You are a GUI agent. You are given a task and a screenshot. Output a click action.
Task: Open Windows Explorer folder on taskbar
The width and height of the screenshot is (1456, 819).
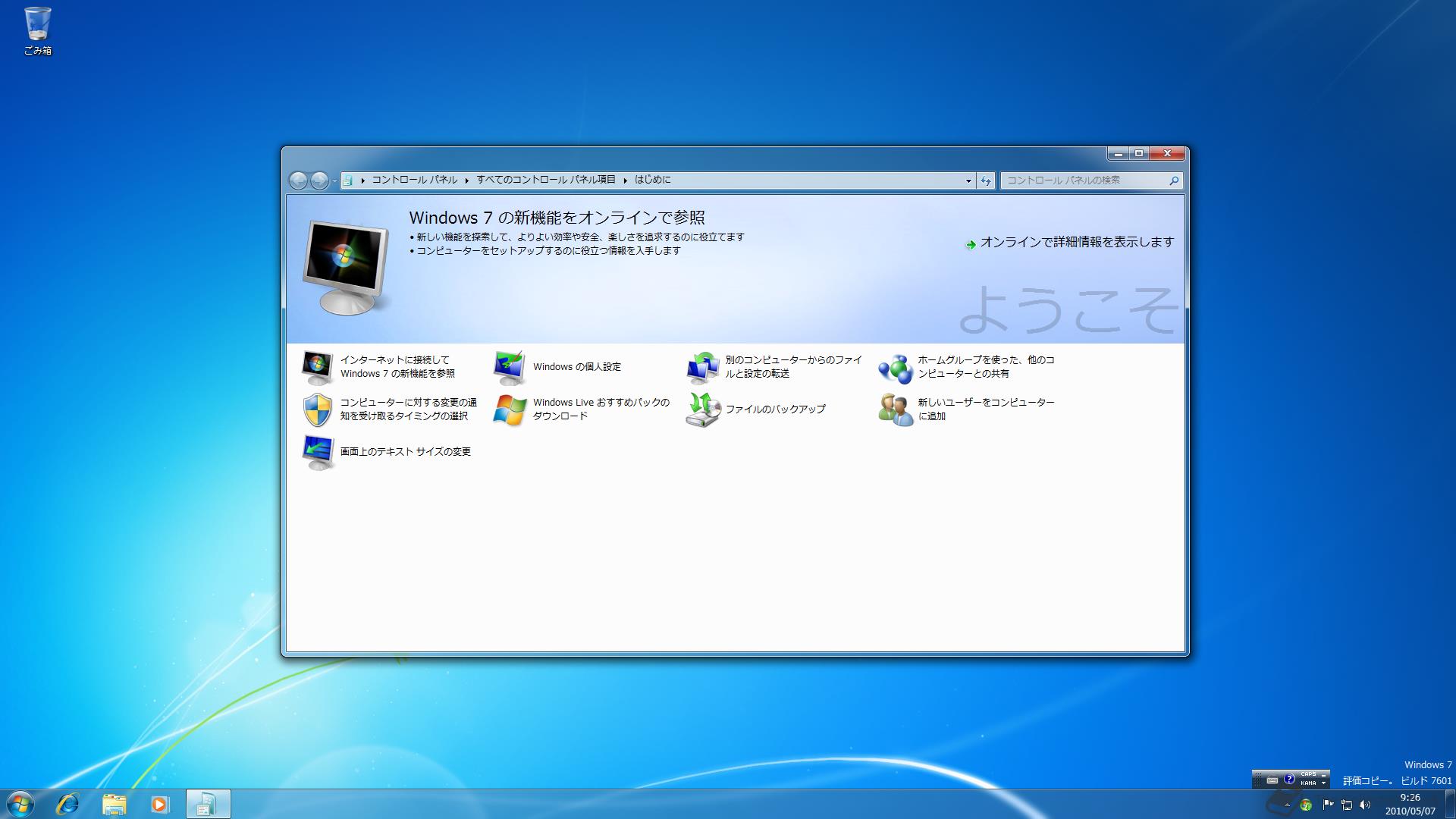[x=114, y=804]
